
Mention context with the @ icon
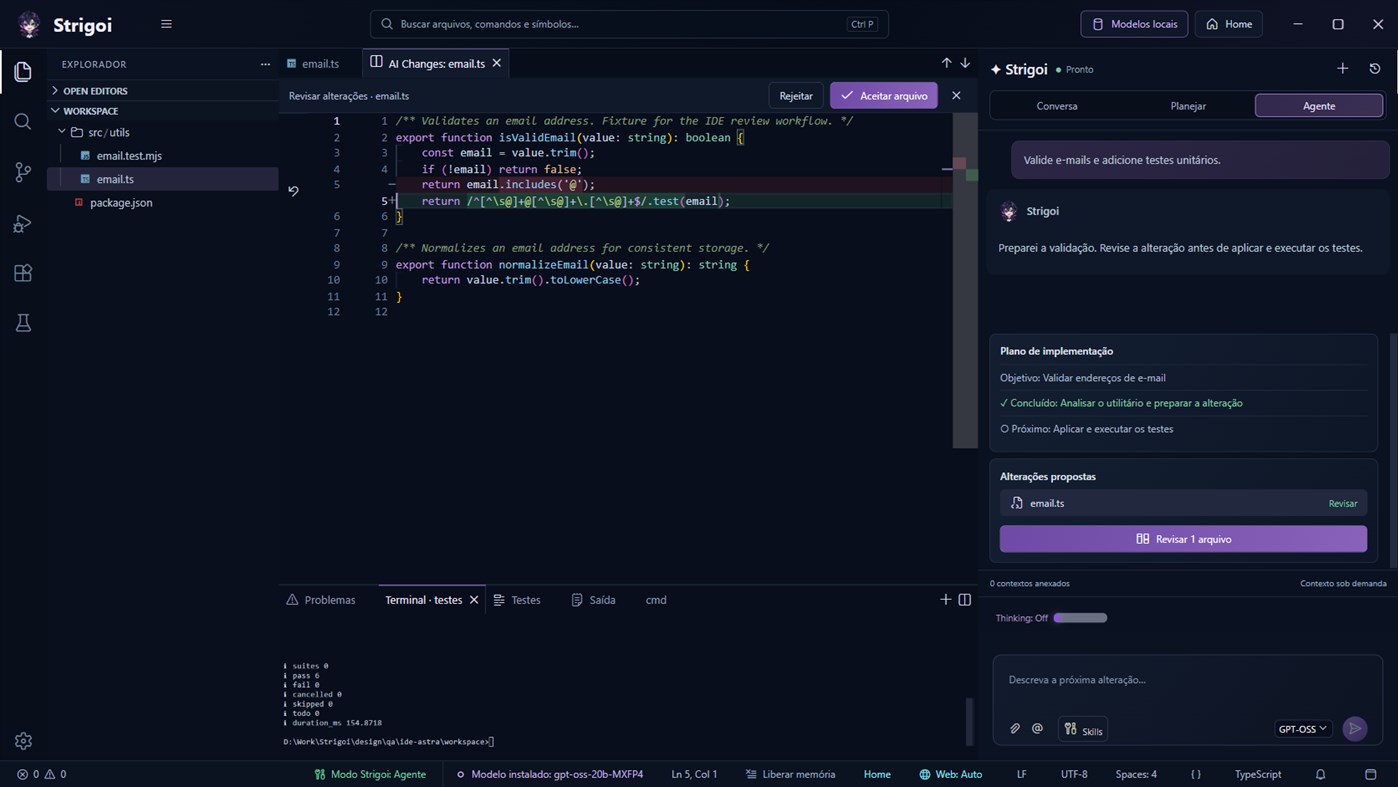coord(1038,729)
